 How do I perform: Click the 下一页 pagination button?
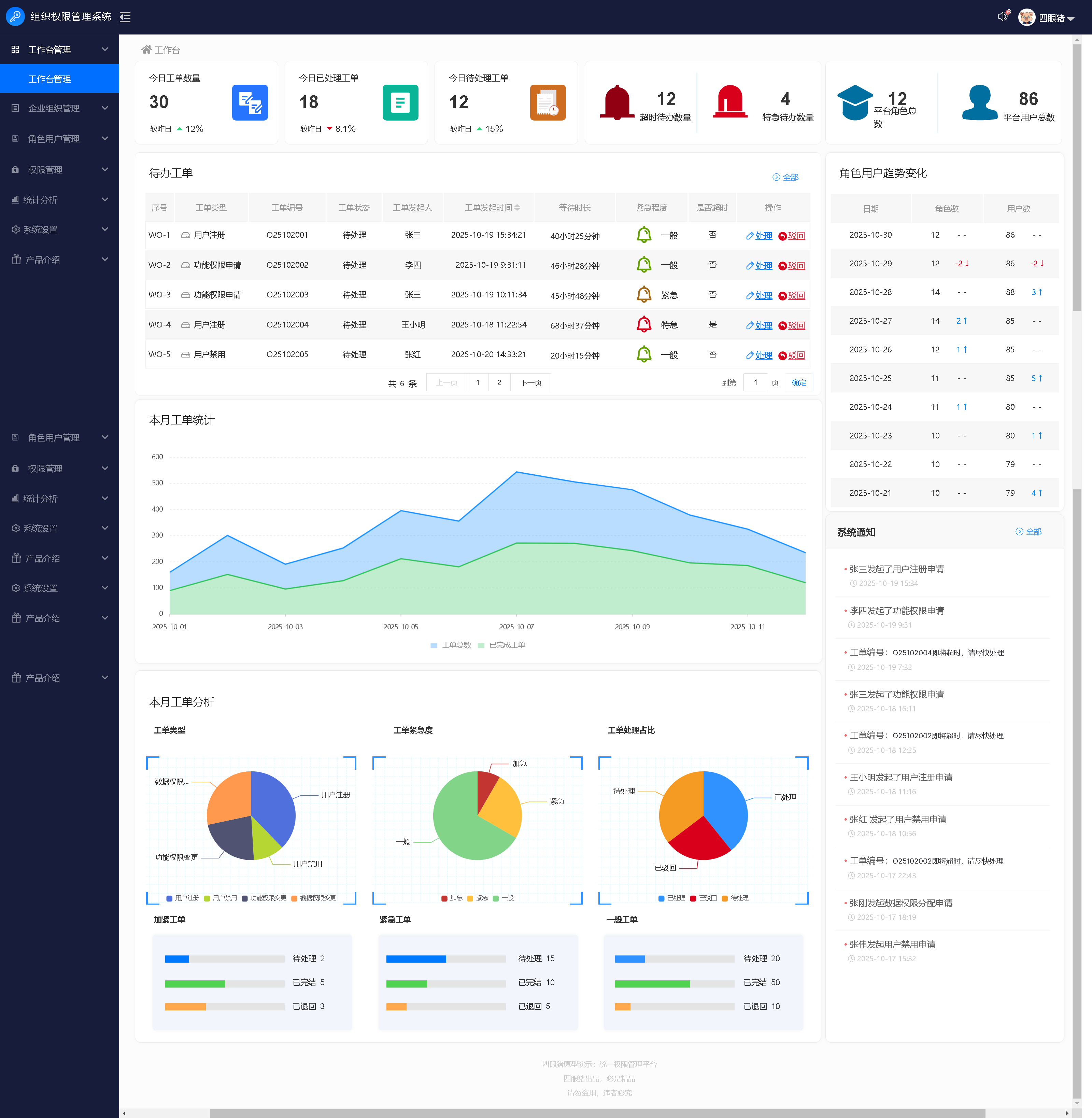click(x=530, y=382)
